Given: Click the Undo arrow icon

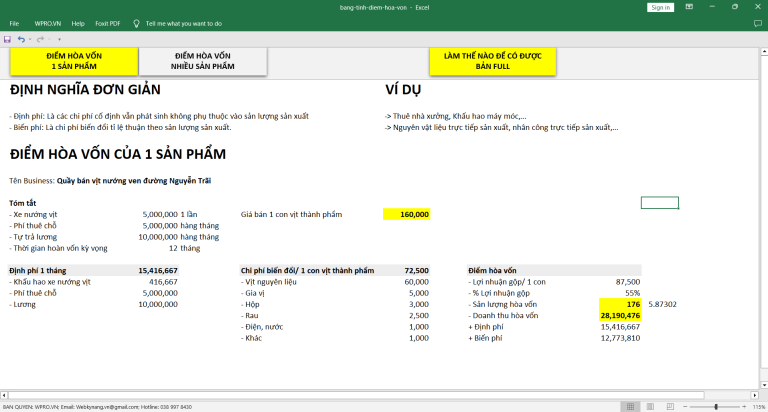Looking at the screenshot, I should click(21, 39).
